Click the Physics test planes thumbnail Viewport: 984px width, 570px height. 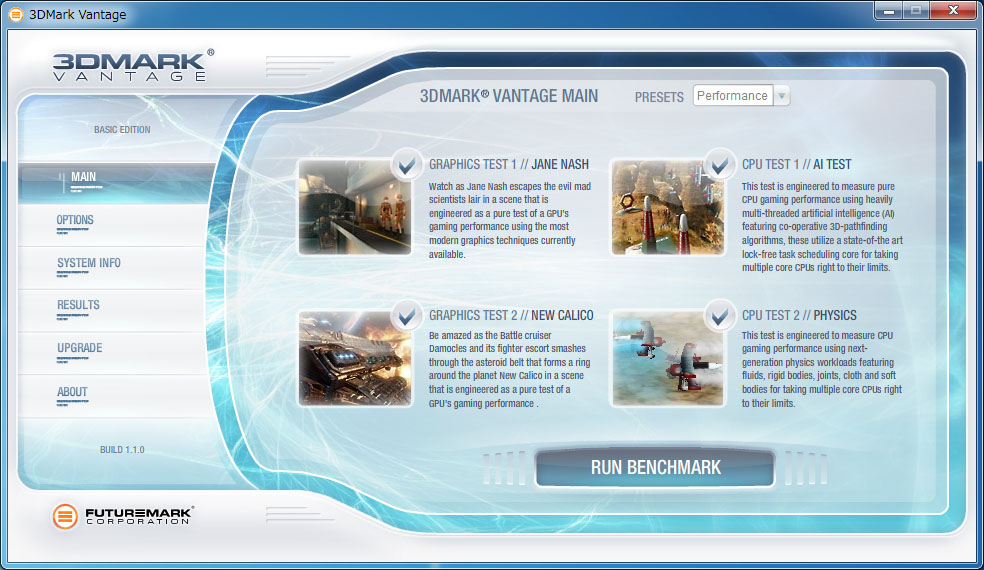(x=668, y=358)
